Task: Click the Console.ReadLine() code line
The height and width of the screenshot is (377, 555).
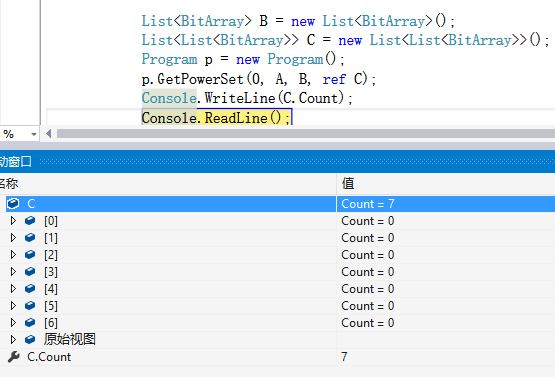Action: (216, 118)
